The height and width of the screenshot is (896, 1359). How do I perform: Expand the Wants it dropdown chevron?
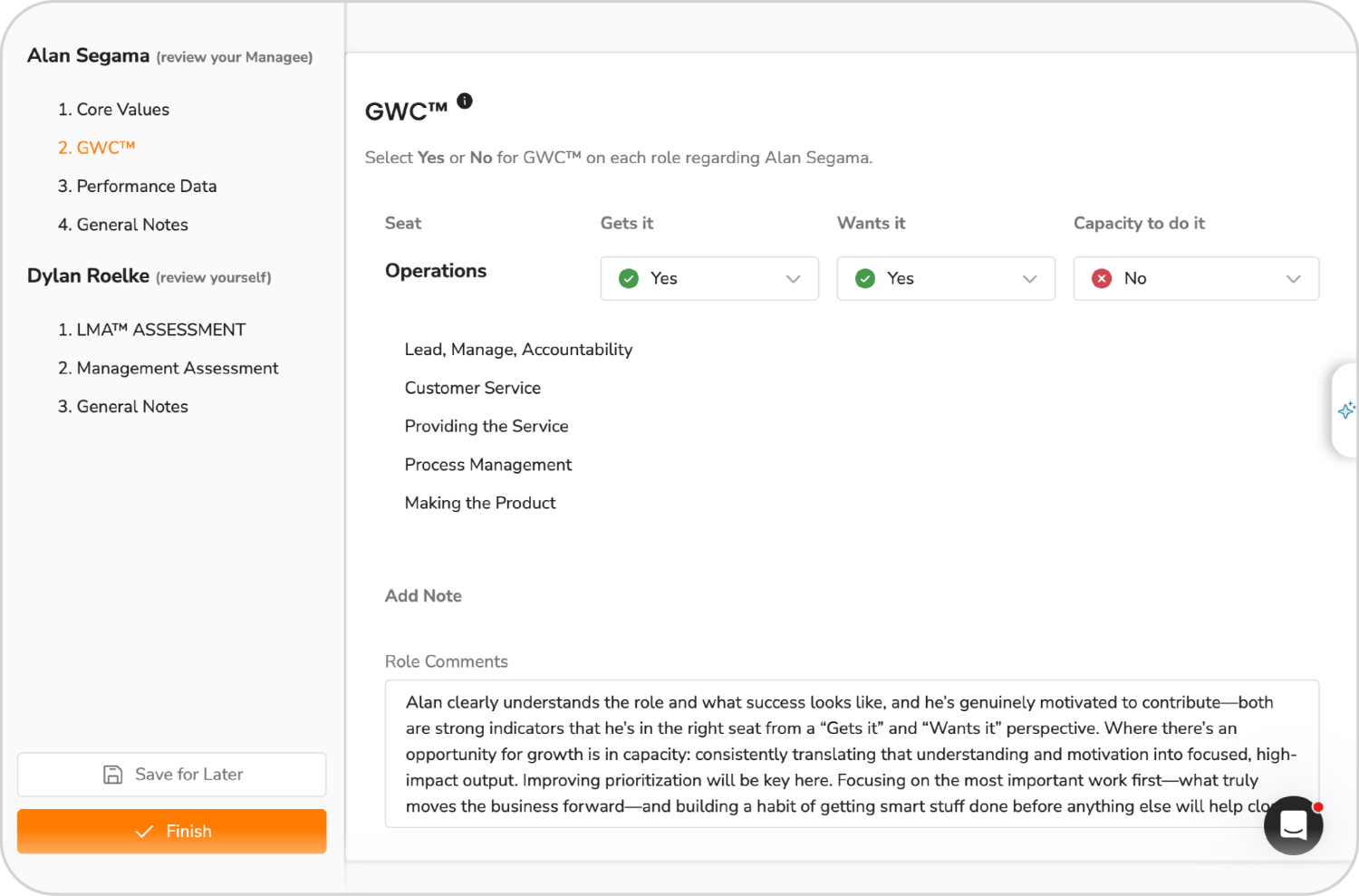click(1029, 278)
